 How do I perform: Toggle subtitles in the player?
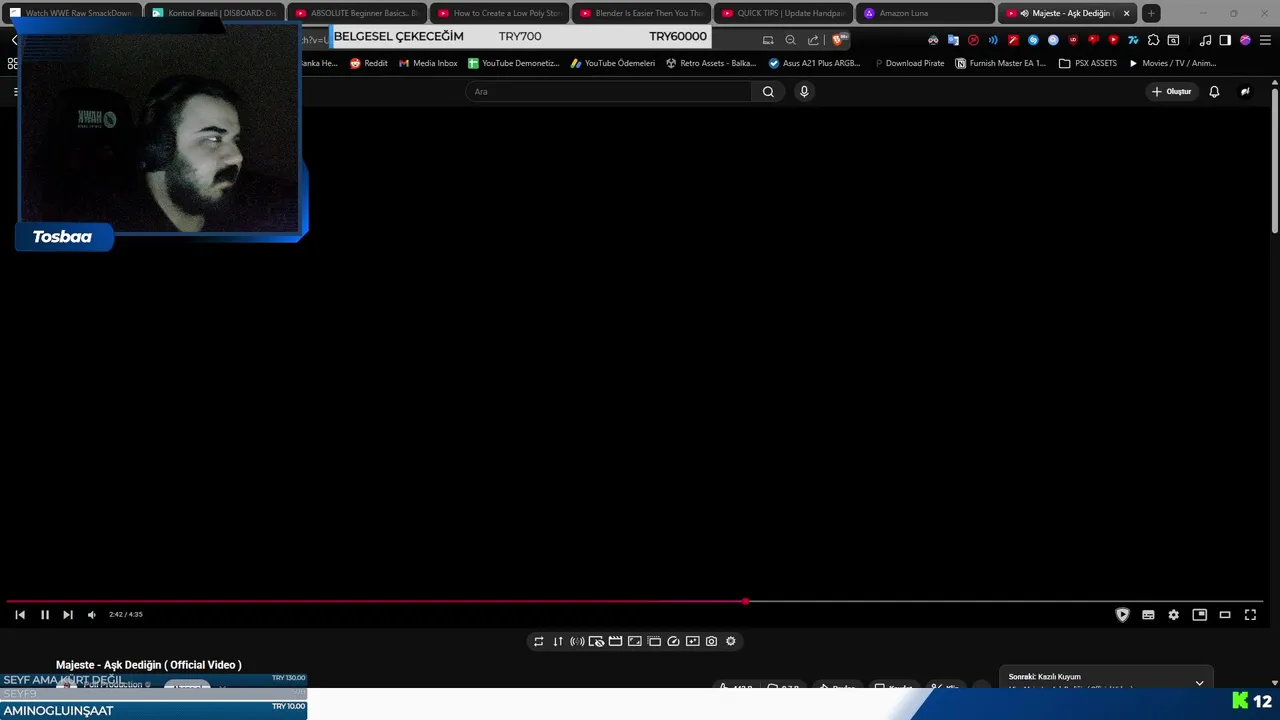1148,615
